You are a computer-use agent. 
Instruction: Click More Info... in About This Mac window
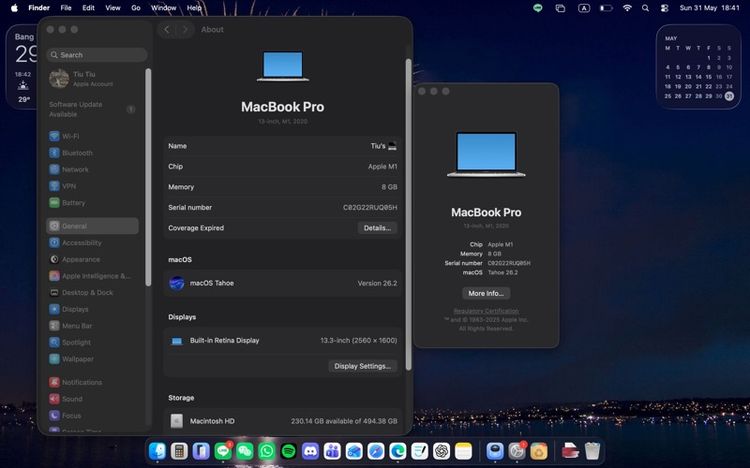(486, 293)
